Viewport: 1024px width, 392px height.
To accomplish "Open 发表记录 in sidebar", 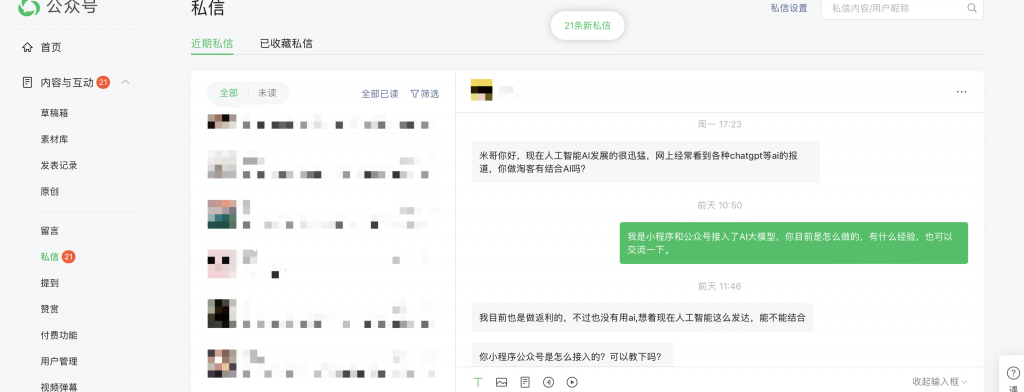I will [x=59, y=165].
